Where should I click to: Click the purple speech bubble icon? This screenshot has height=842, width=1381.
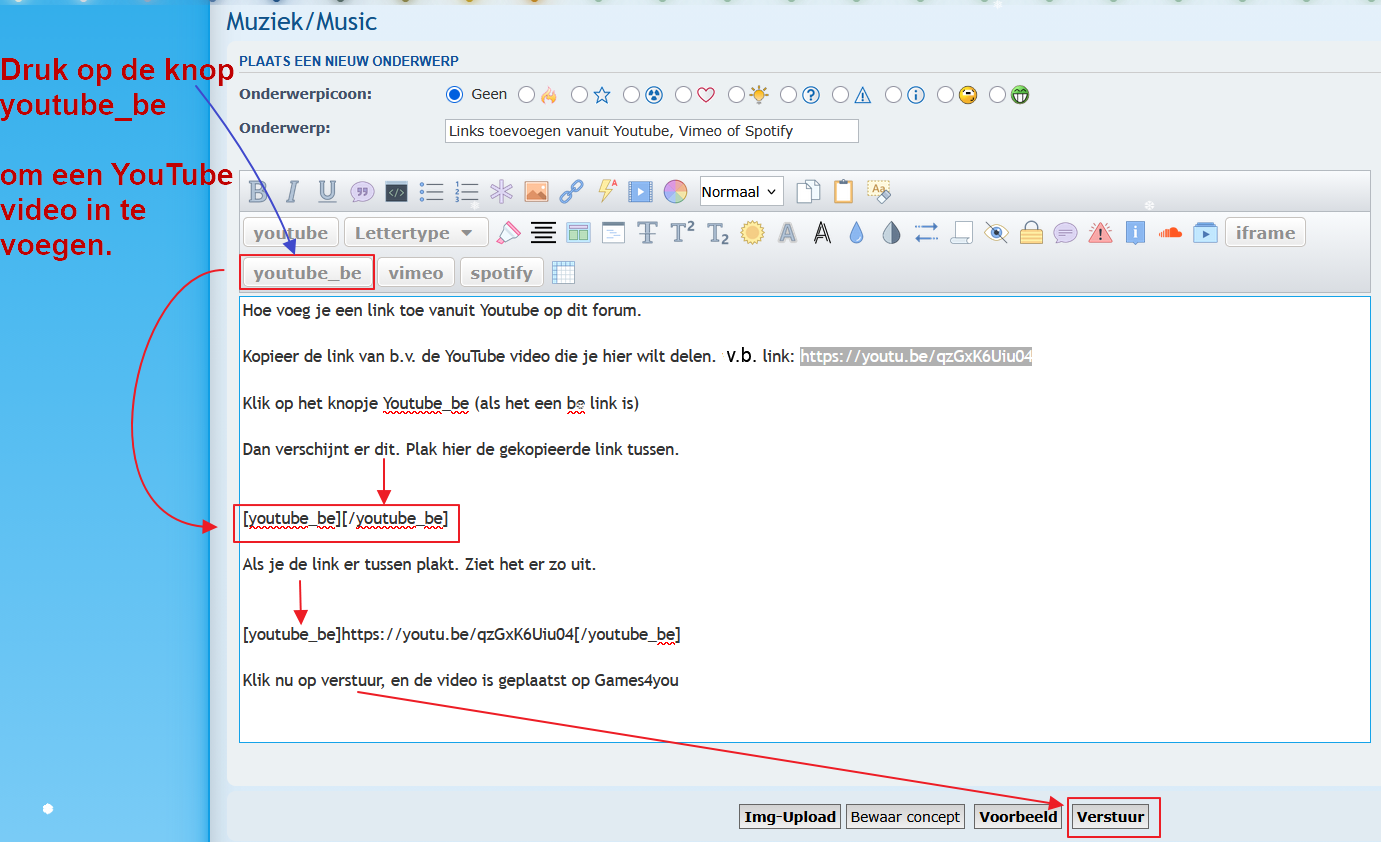[x=1065, y=233]
